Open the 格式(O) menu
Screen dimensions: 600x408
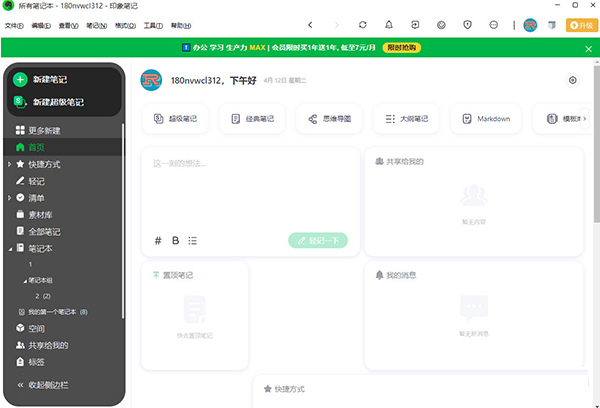coord(125,24)
